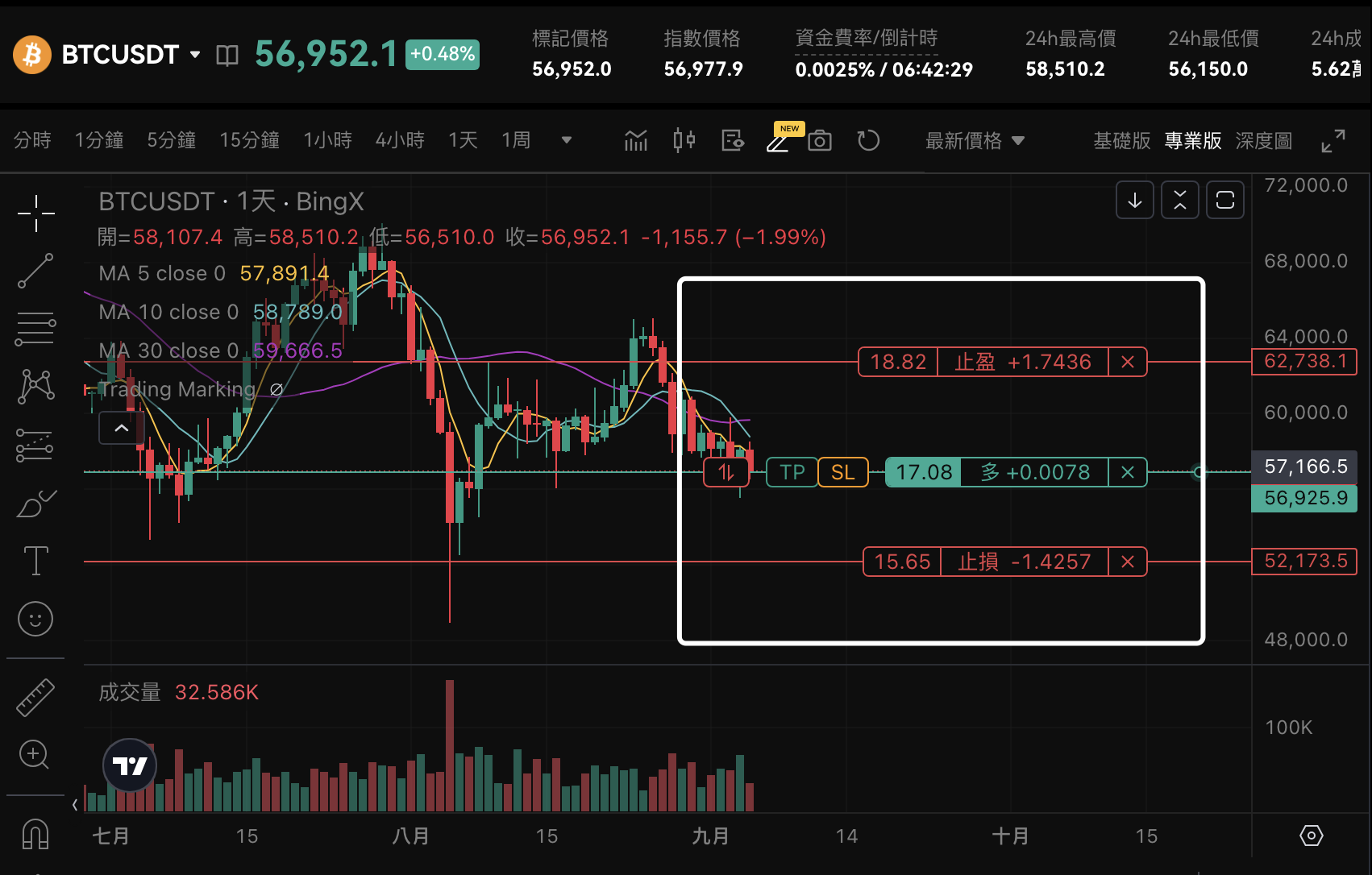This screenshot has width=1372, height=875.
Task: Select the ruler measure tool
Action: point(35,698)
